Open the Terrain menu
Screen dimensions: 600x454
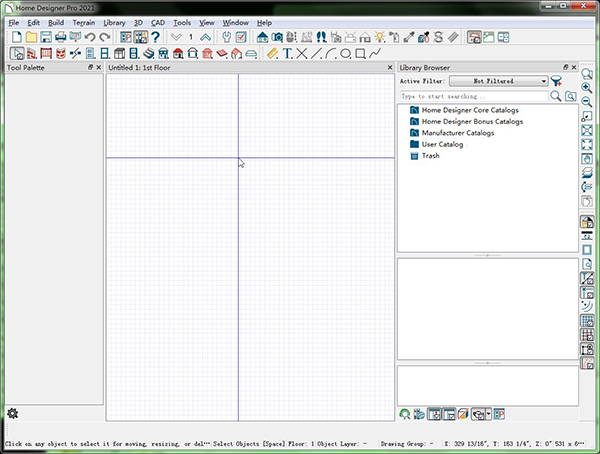pyautogui.click(x=84, y=22)
